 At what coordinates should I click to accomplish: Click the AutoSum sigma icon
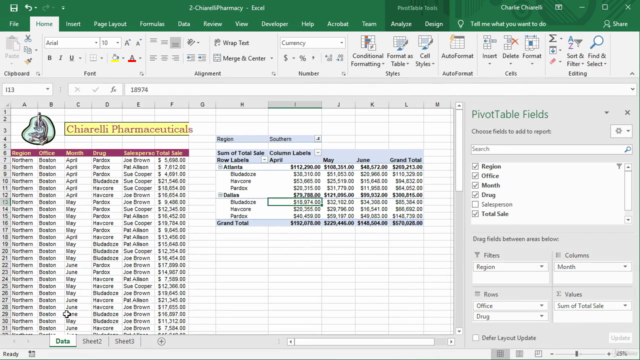(x=553, y=38)
